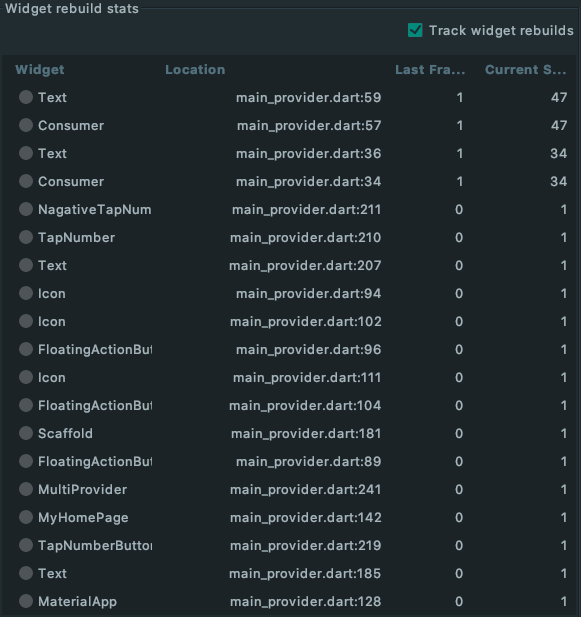
Task: Click the circle icon next to MaterialApp
Action: (26, 601)
